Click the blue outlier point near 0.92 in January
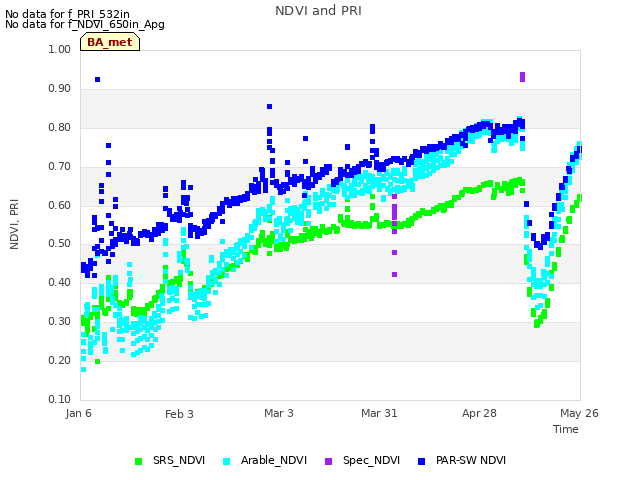Image resolution: width=640 pixels, height=480 pixels. [x=98, y=80]
